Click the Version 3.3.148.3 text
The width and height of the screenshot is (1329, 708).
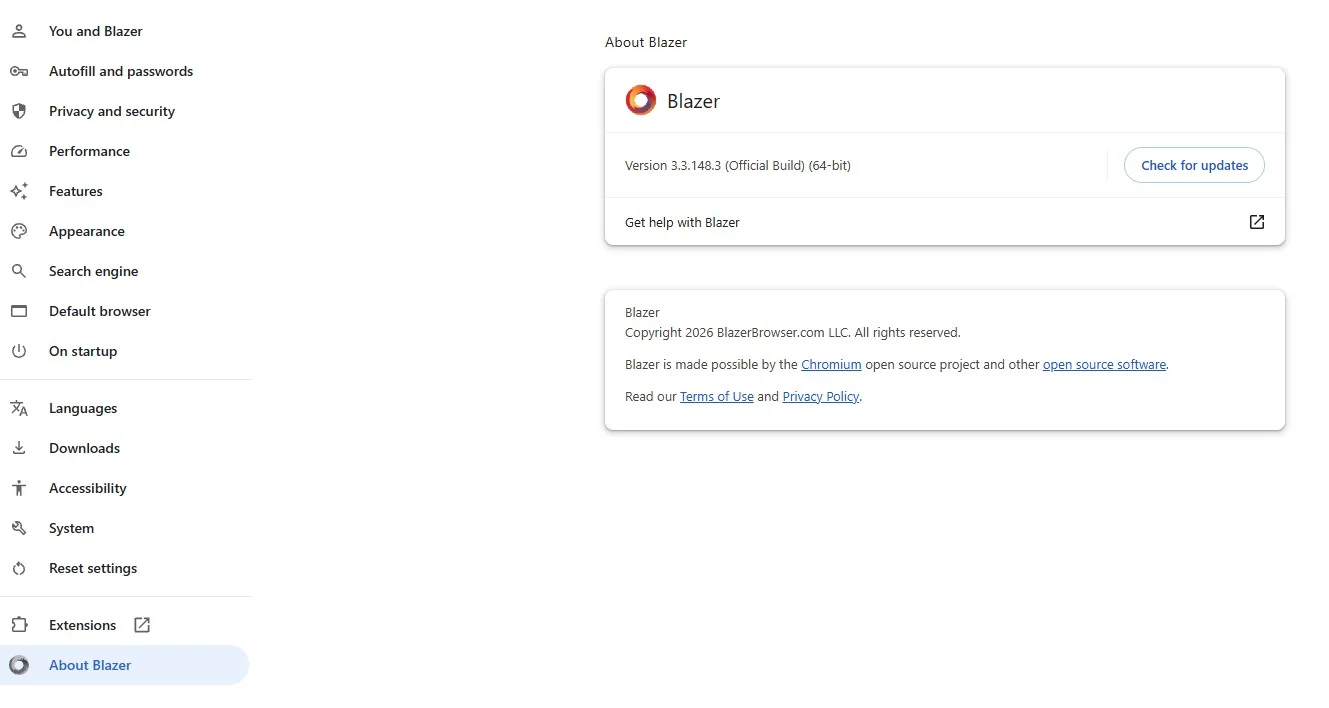[x=737, y=165]
